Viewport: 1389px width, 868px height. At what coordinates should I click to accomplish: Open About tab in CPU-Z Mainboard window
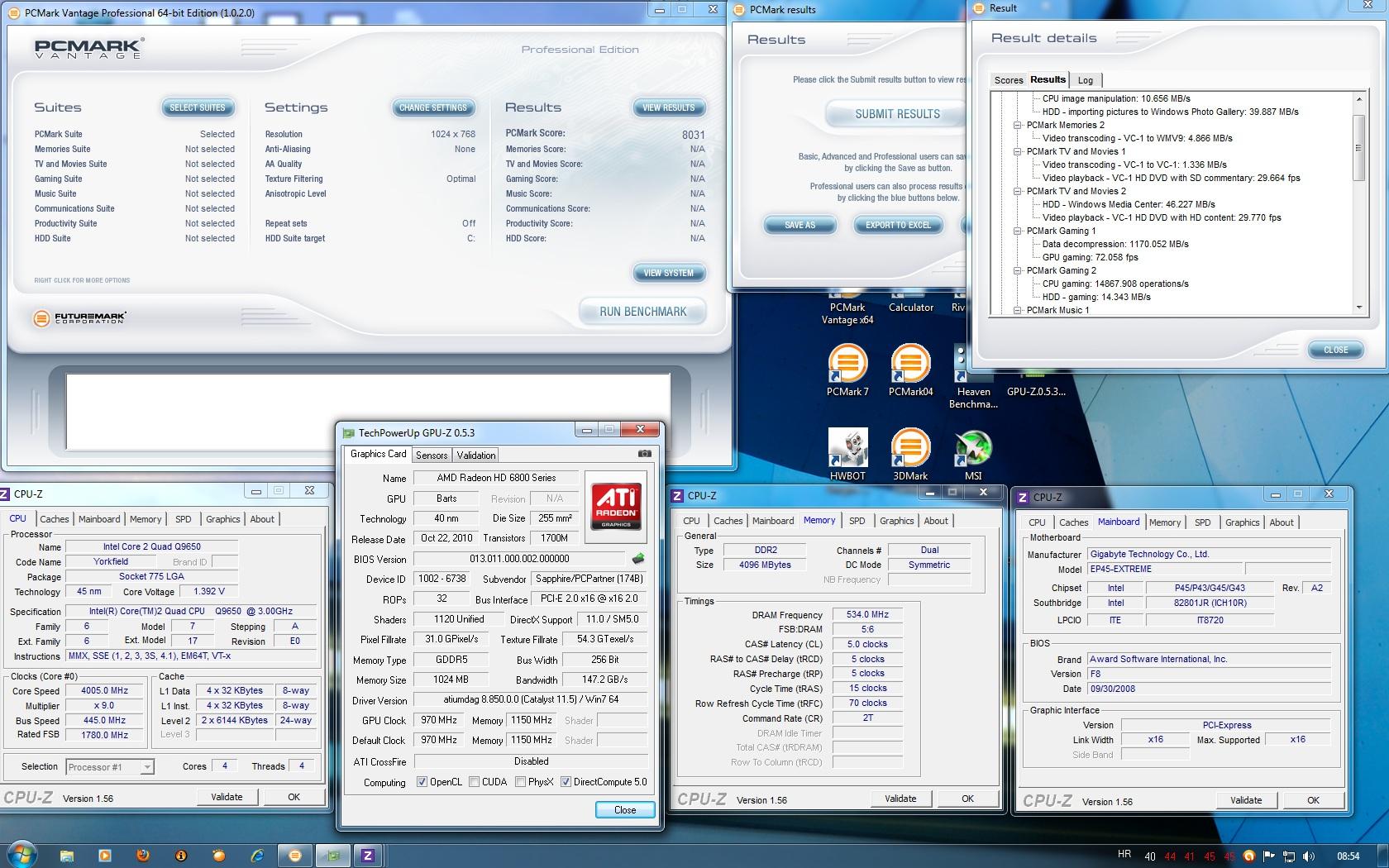[1282, 522]
